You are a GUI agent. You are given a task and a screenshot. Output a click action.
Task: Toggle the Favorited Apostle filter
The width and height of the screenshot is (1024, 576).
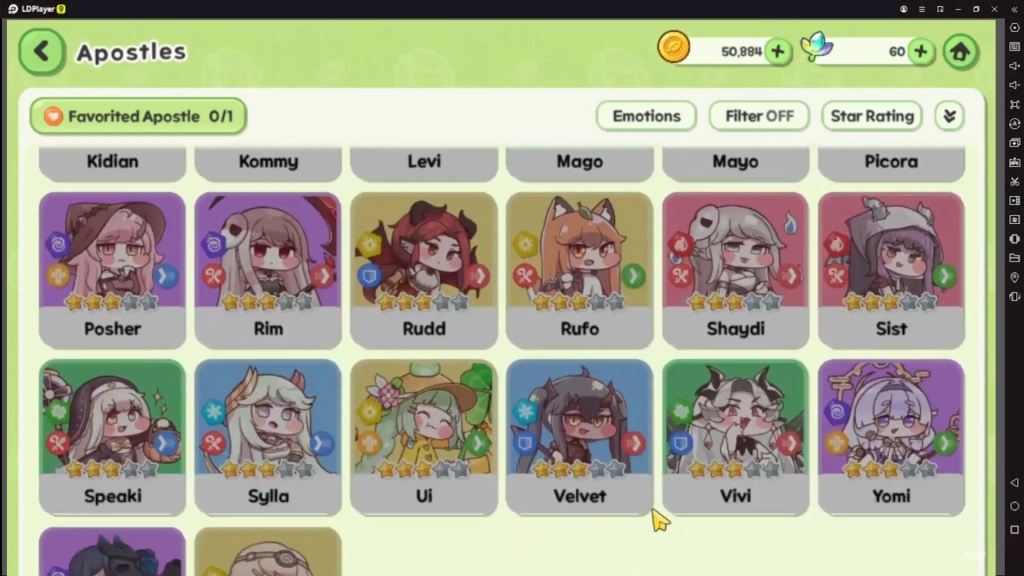[138, 116]
